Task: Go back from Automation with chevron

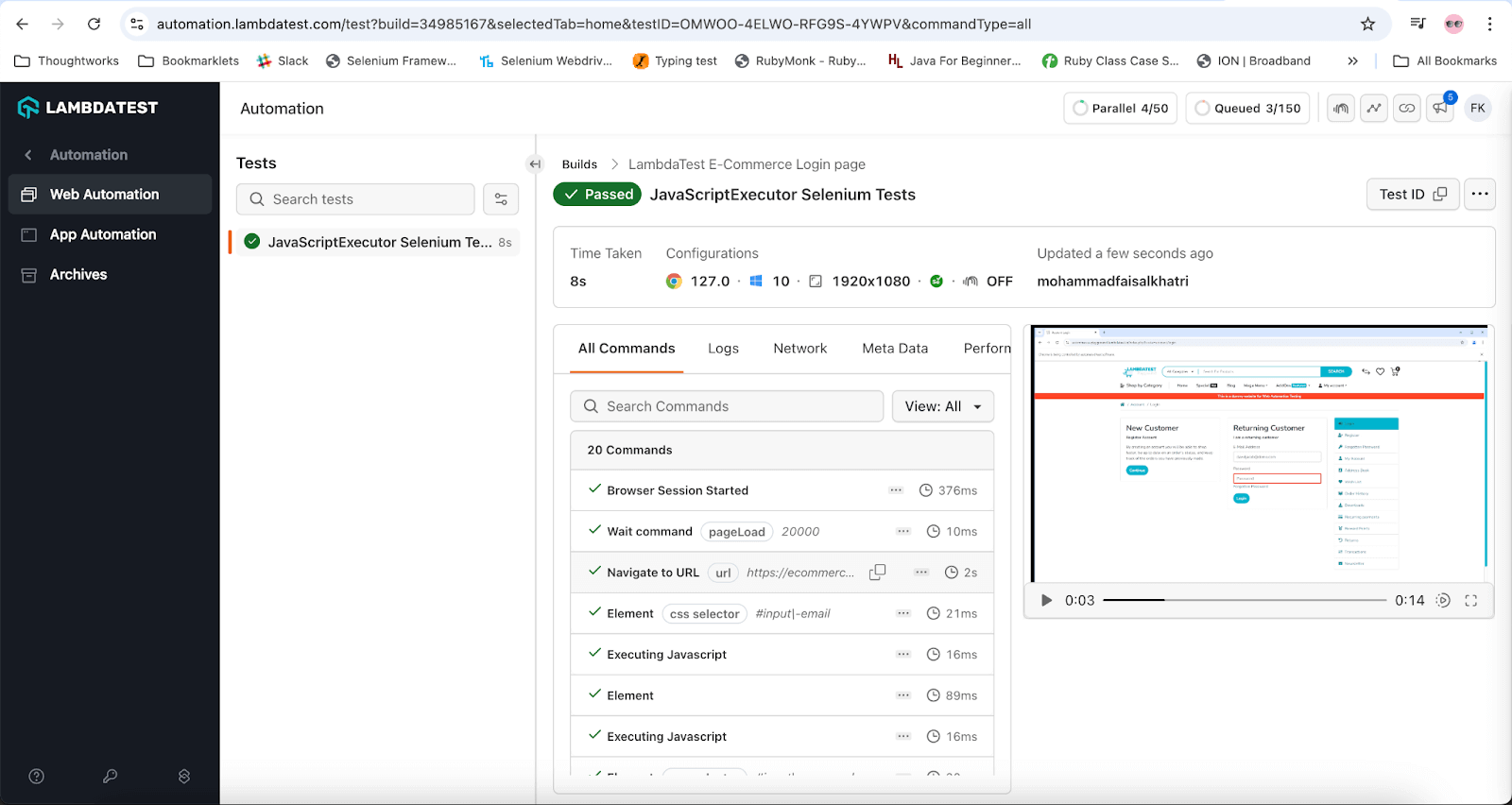Action: click(28, 155)
